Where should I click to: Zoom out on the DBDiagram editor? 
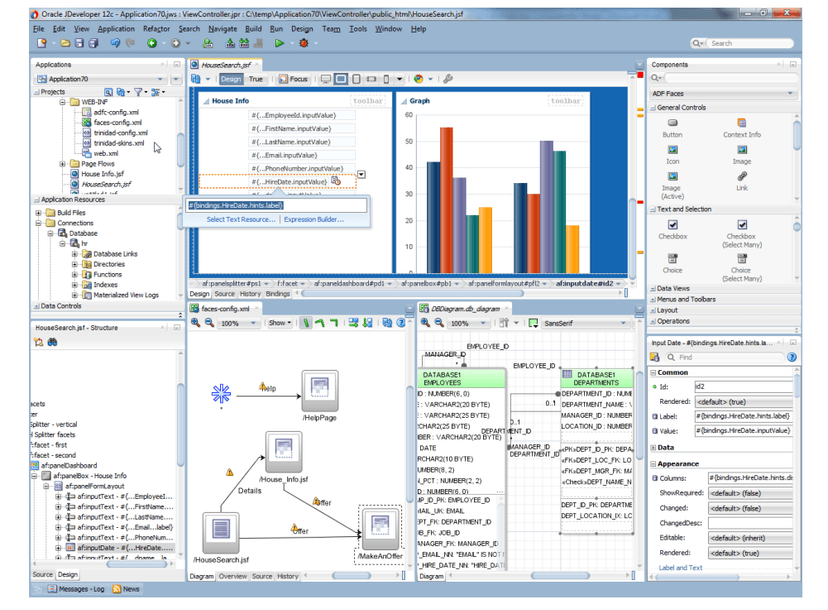pos(439,323)
